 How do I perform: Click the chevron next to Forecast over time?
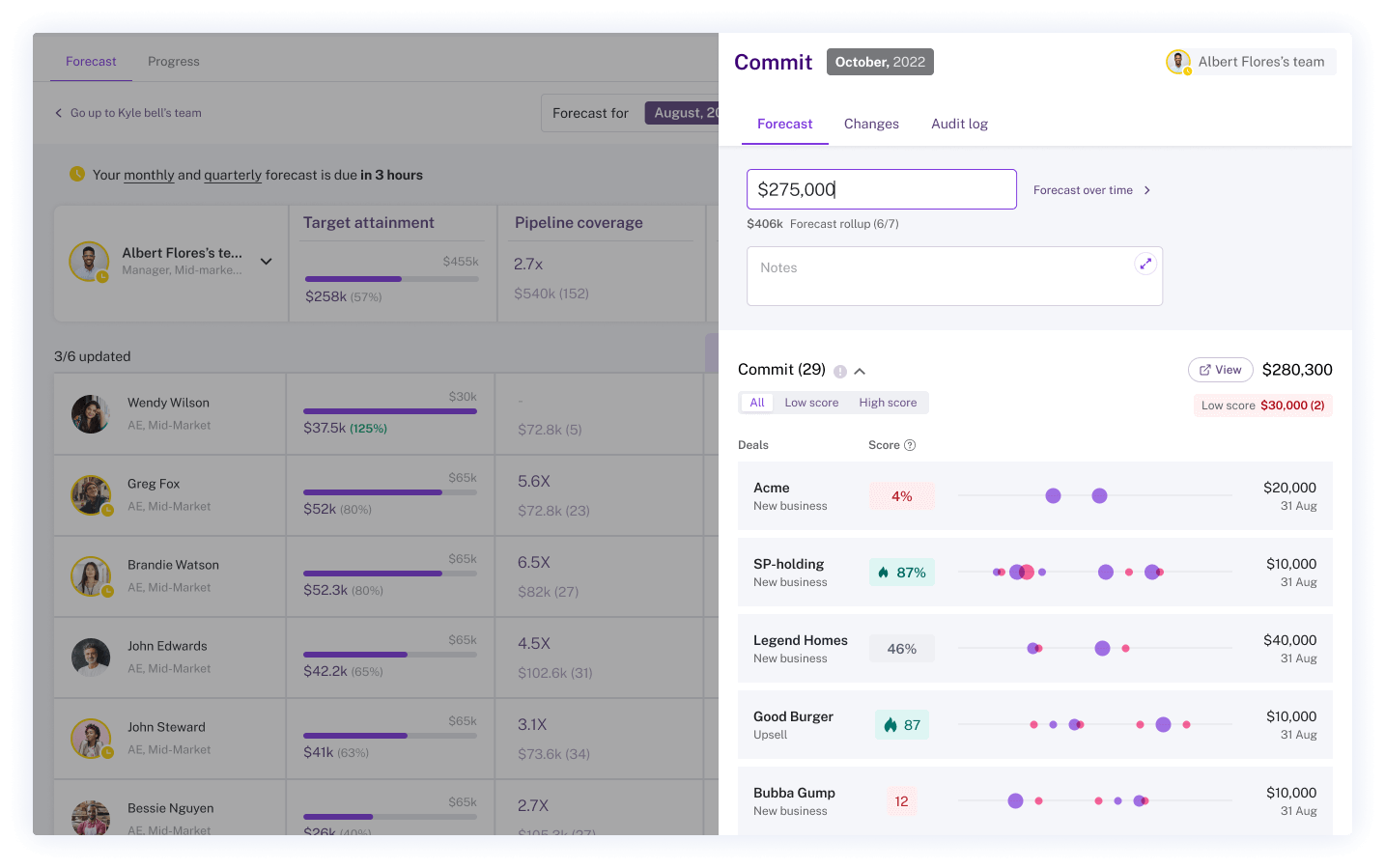coord(1147,190)
